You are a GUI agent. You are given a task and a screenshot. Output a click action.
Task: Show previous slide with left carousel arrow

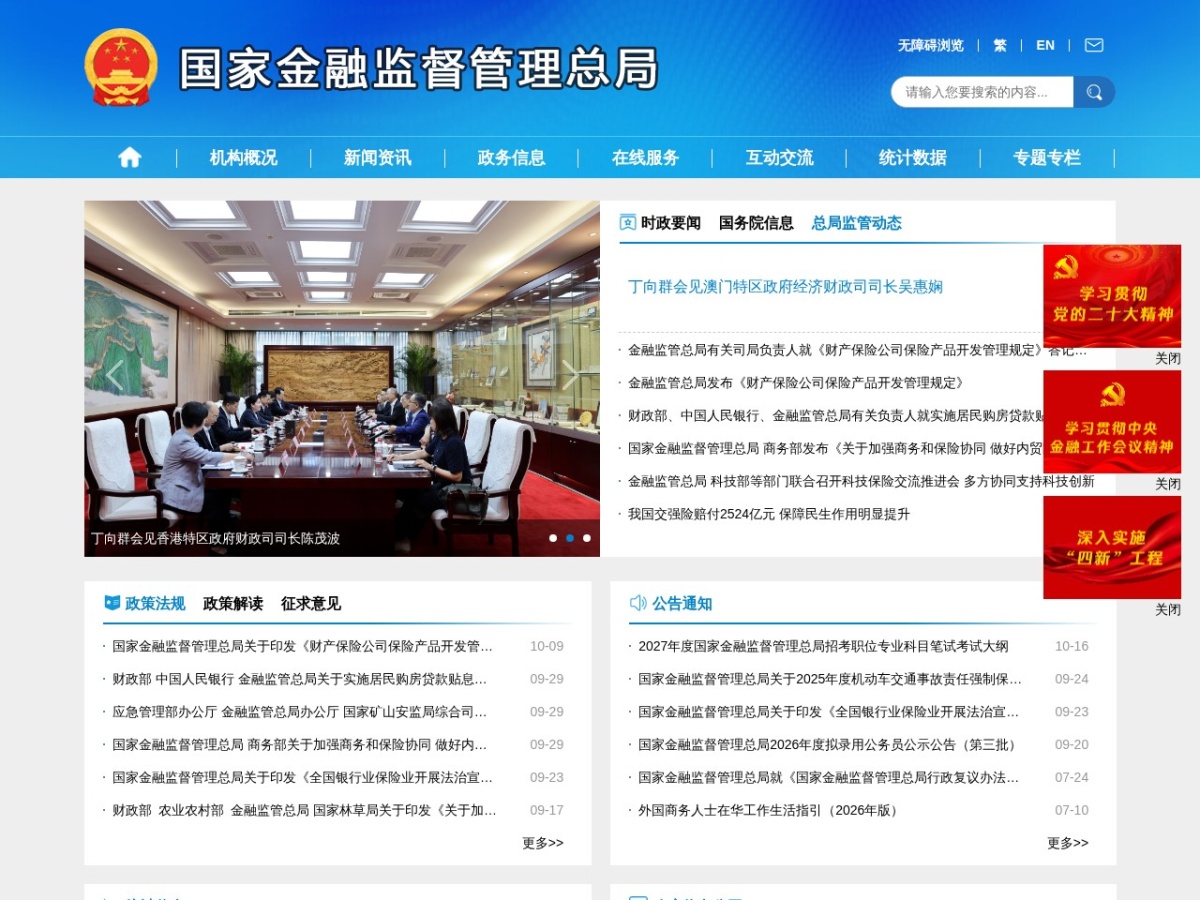click(114, 375)
